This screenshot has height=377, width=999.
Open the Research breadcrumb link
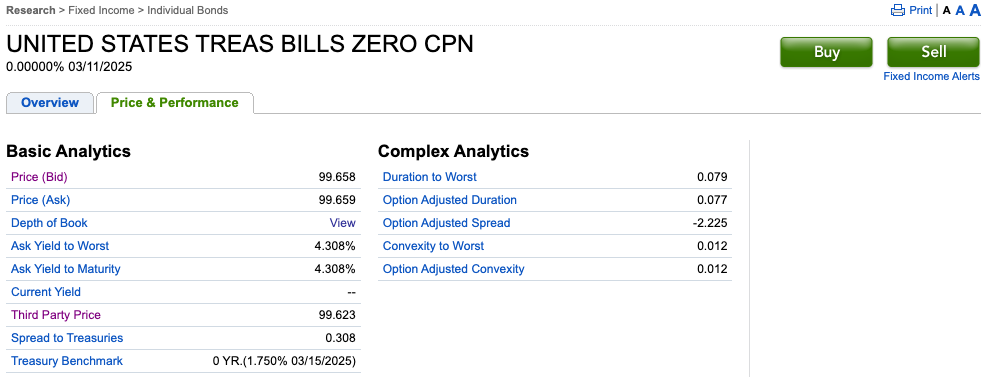coord(31,10)
